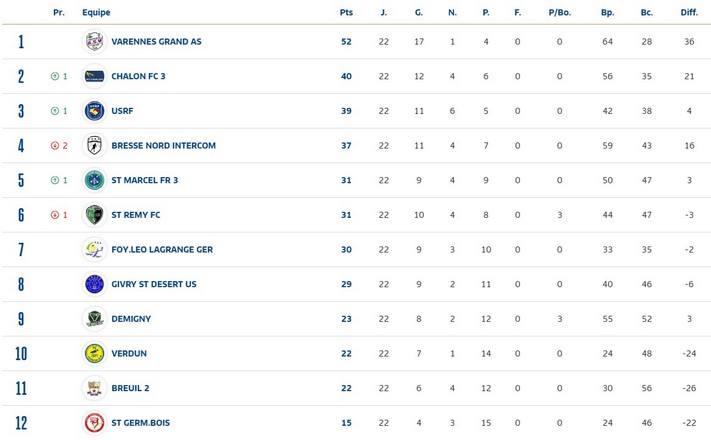711x440 pixels.
Task: Click the Bp. column header
Action: coord(608,12)
